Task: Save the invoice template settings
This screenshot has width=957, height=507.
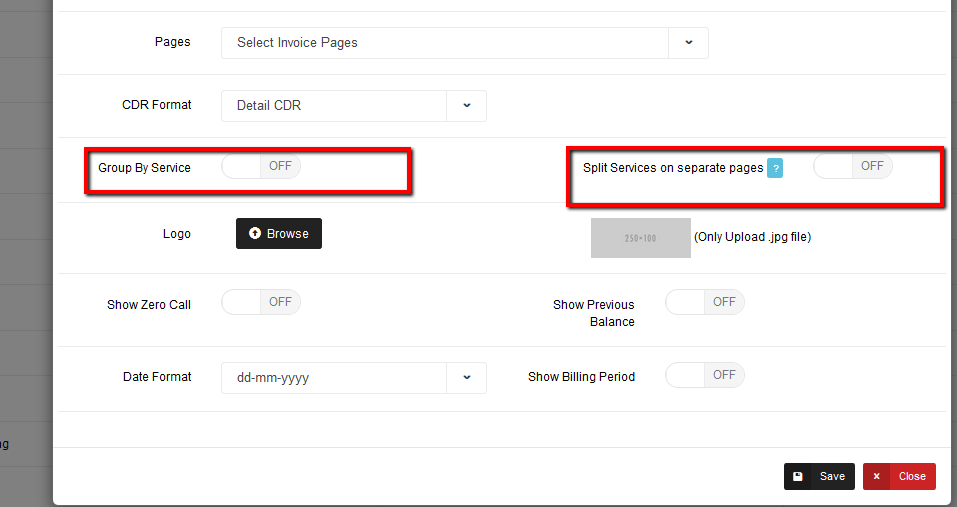Action: click(x=819, y=476)
